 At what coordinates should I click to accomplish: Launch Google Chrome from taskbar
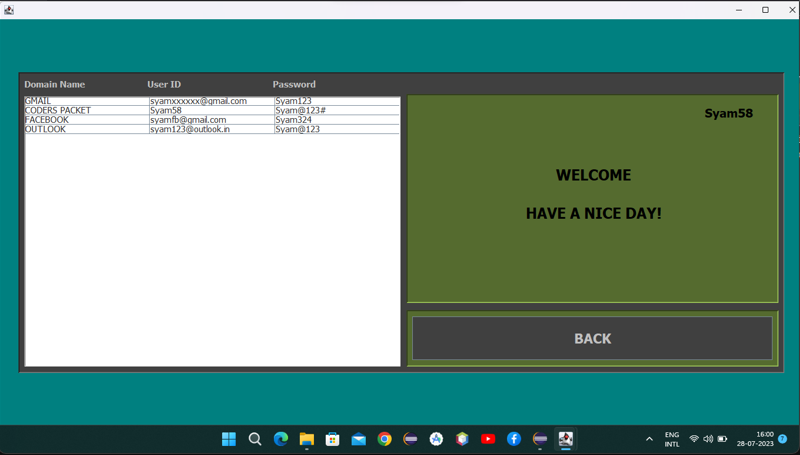click(385, 439)
